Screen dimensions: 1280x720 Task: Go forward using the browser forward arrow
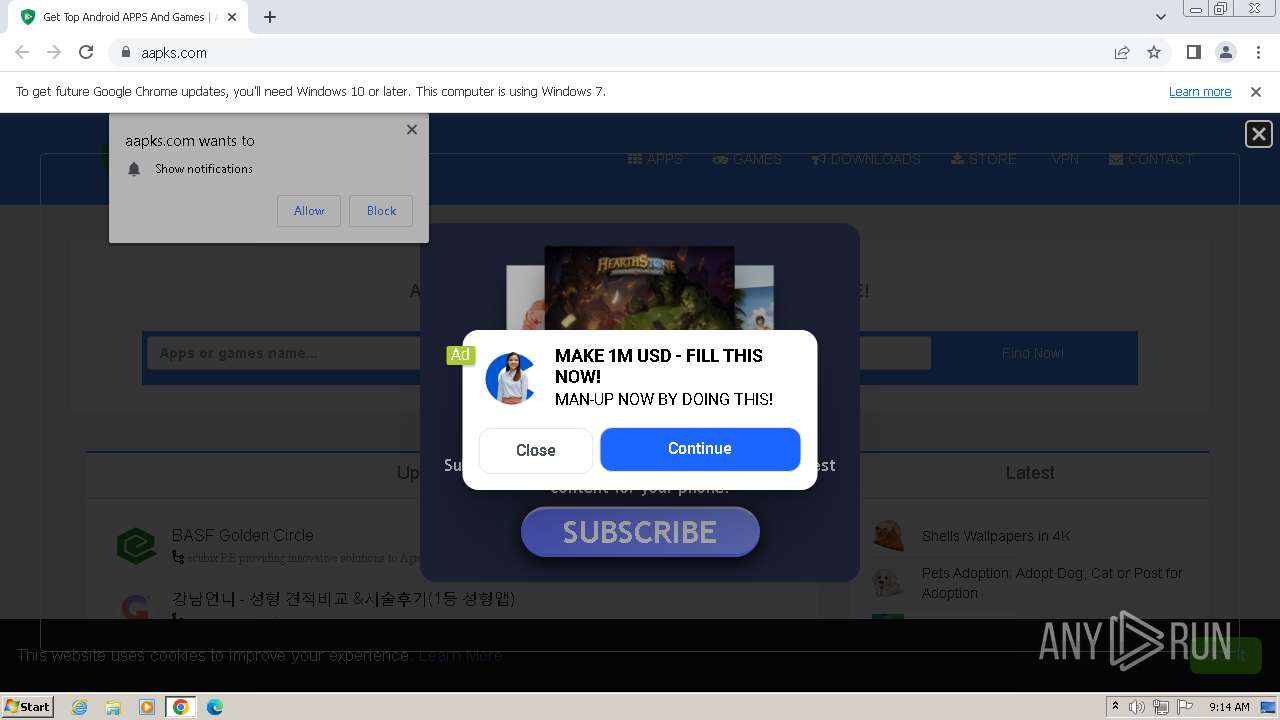coord(54,52)
